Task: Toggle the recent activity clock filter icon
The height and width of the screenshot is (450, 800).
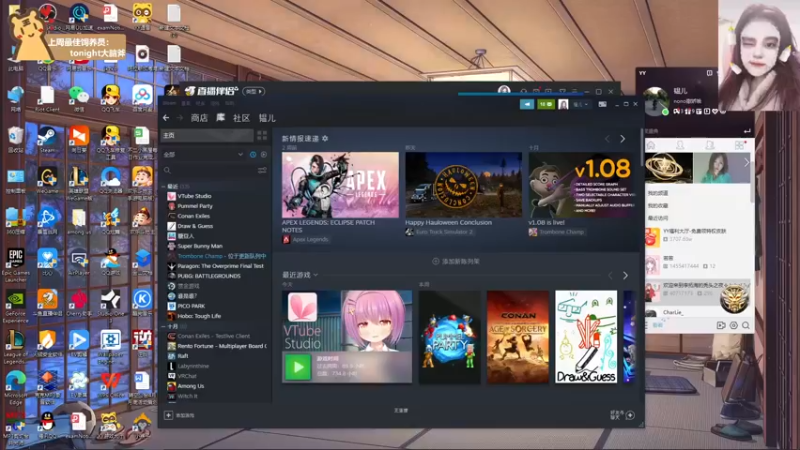Action: point(253,154)
